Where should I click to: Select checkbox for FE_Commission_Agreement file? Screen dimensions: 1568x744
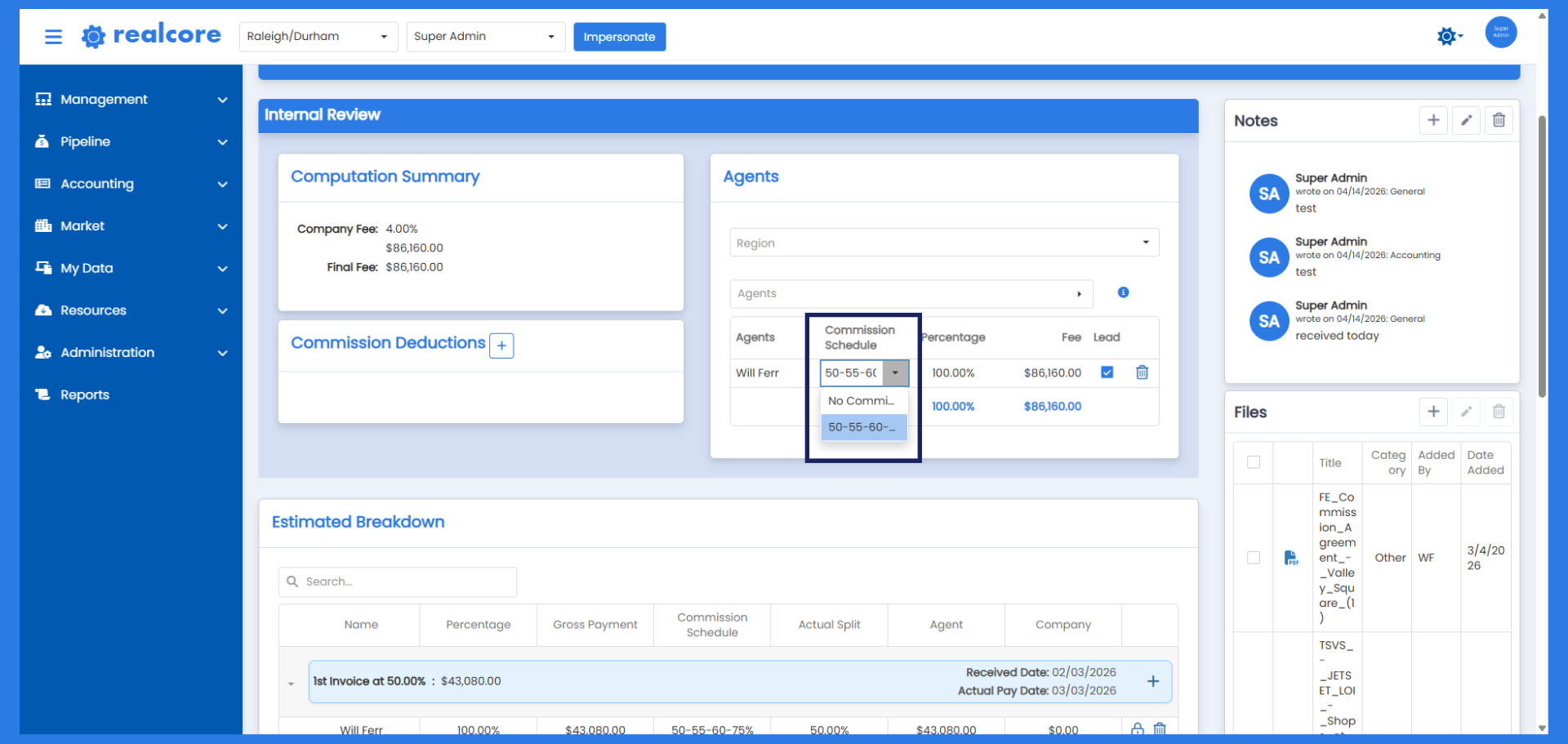(x=1254, y=558)
